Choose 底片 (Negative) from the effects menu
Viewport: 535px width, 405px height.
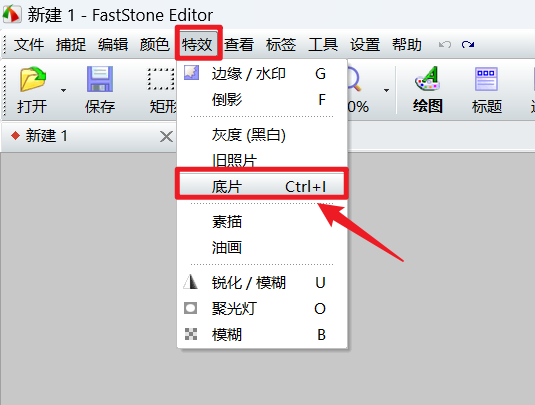click(x=262, y=187)
